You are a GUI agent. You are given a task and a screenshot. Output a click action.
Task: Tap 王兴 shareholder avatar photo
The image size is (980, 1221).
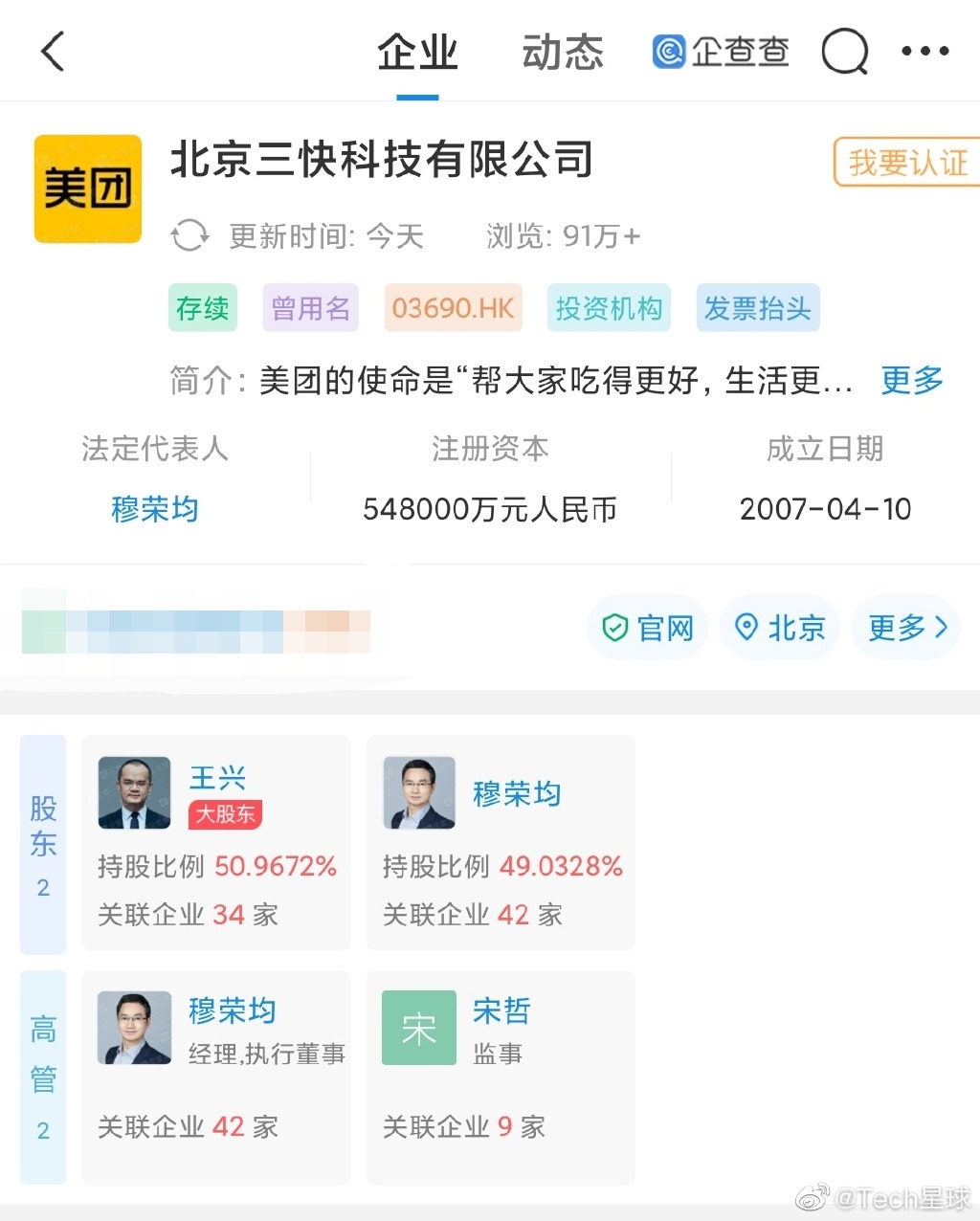pyautogui.click(x=135, y=793)
